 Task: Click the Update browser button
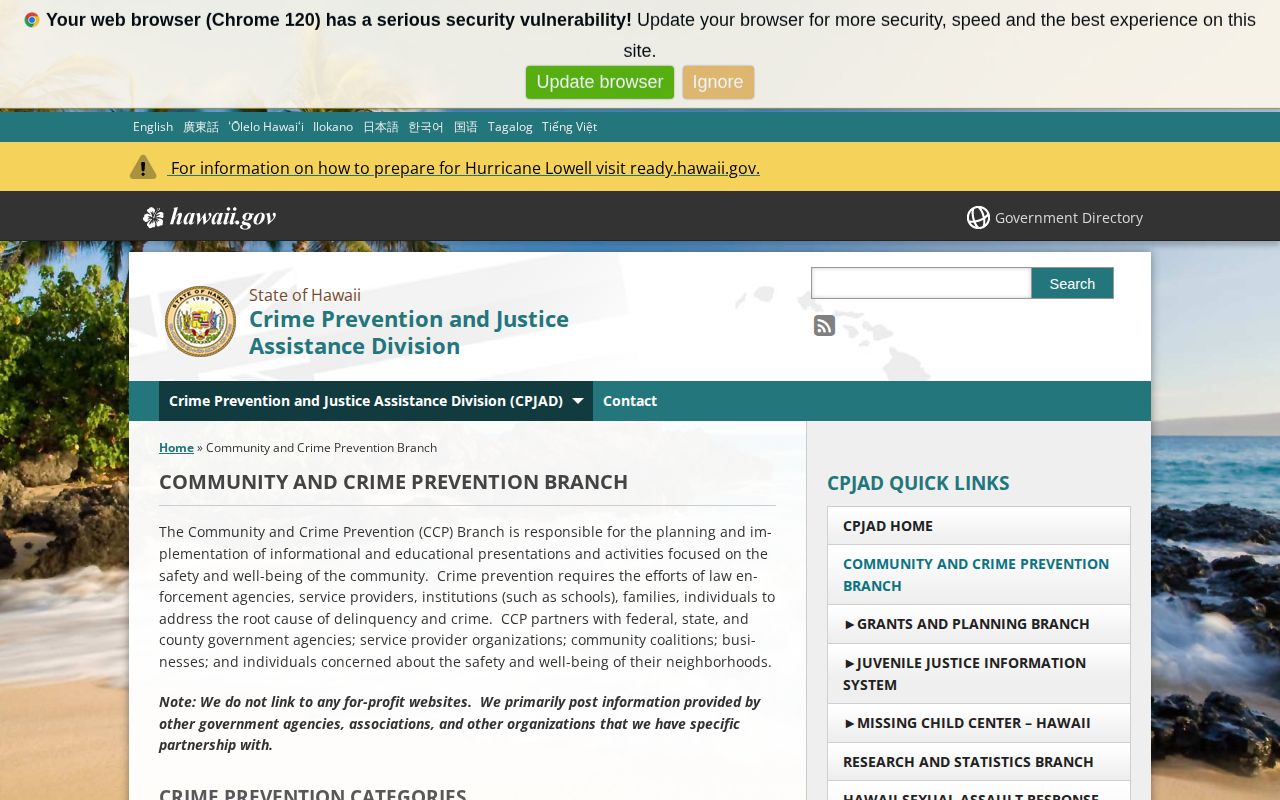click(x=600, y=82)
